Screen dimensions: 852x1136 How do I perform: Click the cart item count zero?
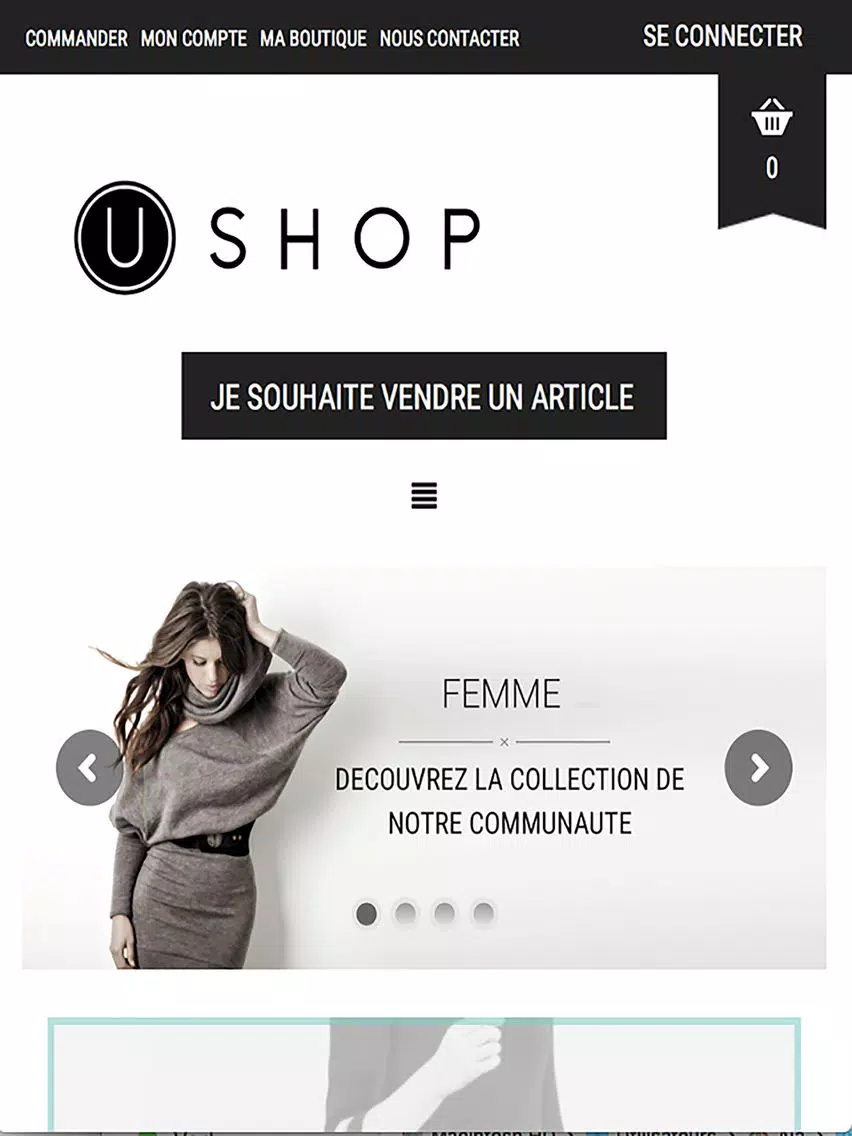coord(772,168)
